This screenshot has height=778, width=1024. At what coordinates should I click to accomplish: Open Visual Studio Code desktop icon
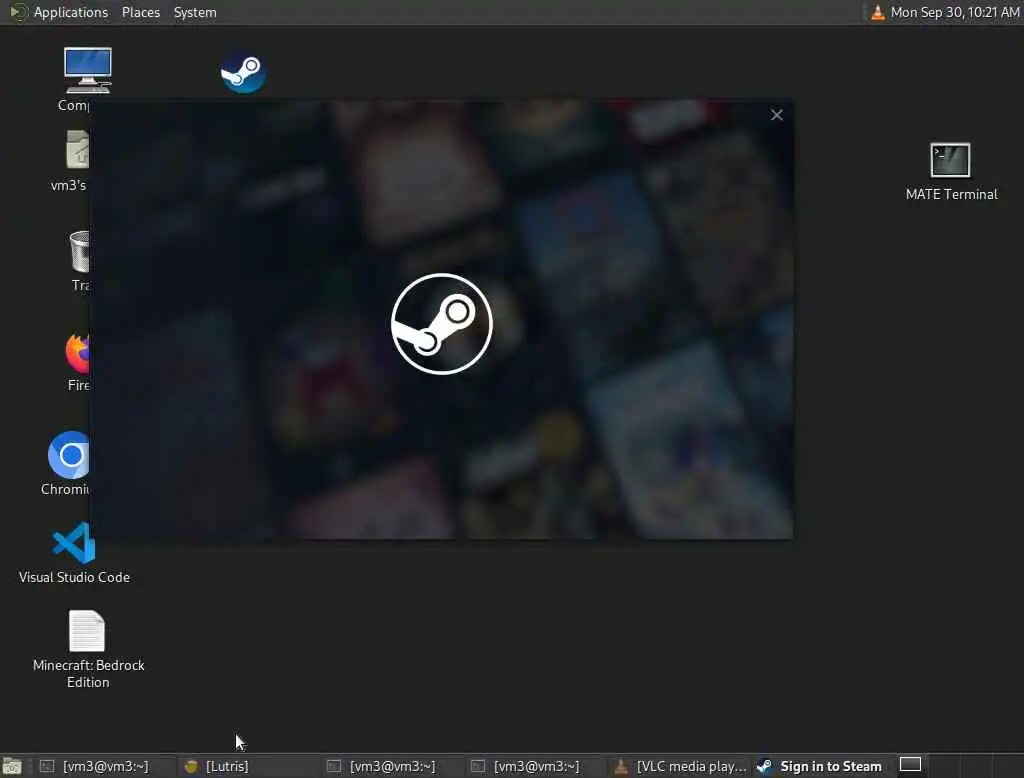coord(74,543)
